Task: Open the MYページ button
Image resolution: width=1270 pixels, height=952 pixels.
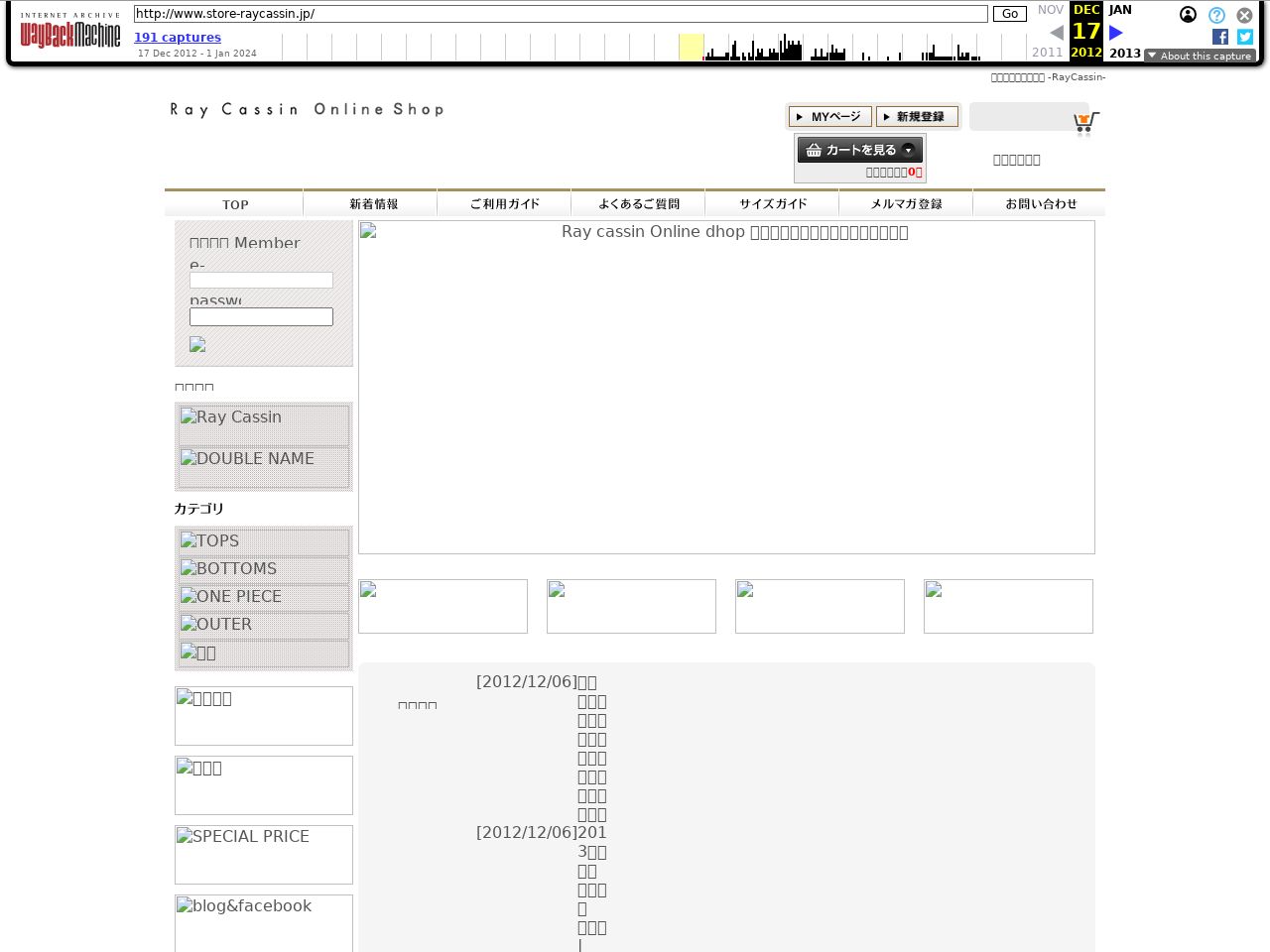Action: click(x=830, y=116)
